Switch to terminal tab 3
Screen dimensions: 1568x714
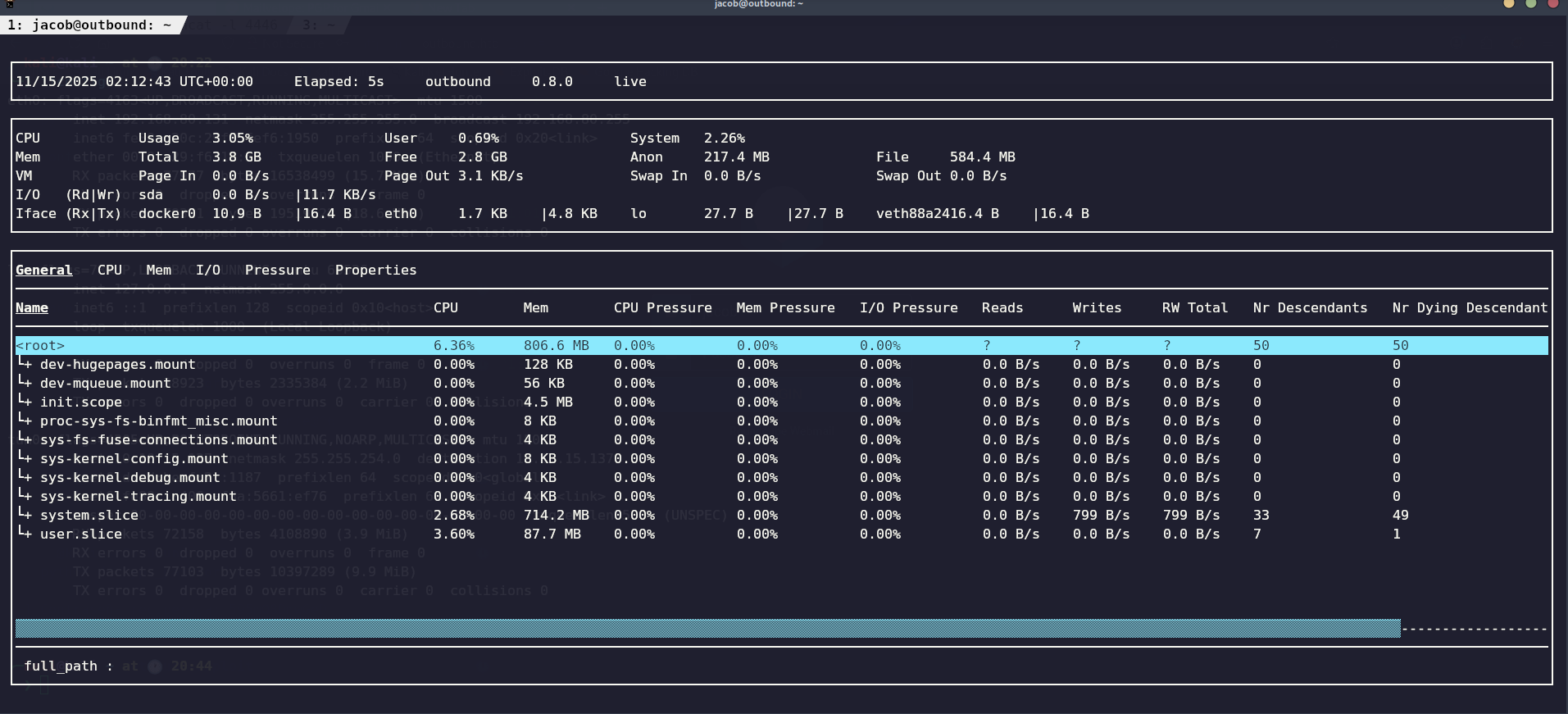point(318,25)
